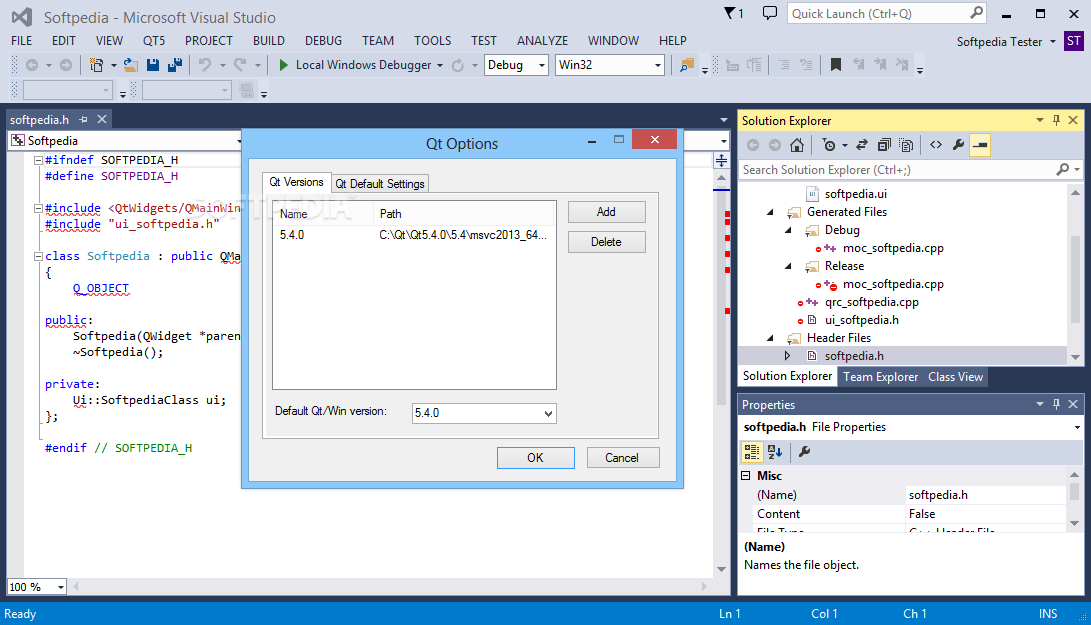Click Add in the Qt Options dialog
The image size is (1091, 625).
click(606, 212)
